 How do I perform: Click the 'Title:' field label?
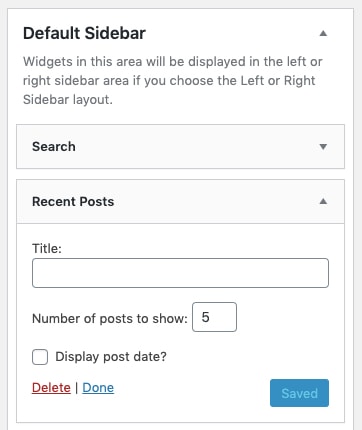(x=47, y=248)
